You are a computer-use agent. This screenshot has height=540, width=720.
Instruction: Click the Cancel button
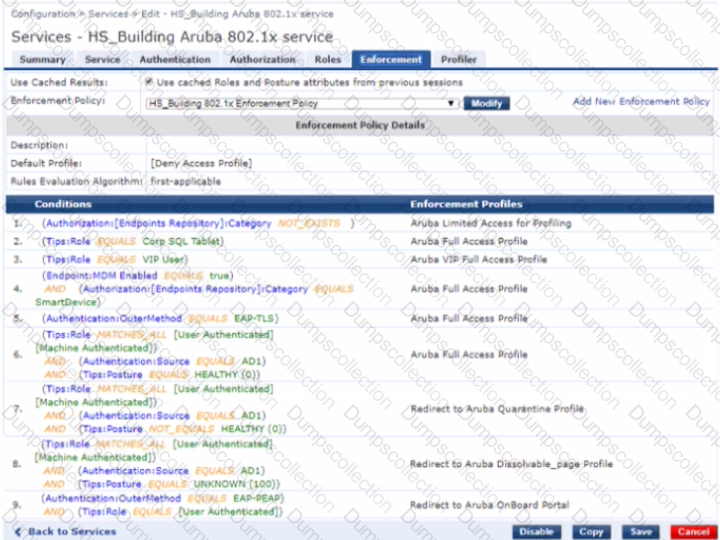click(x=691, y=532)
